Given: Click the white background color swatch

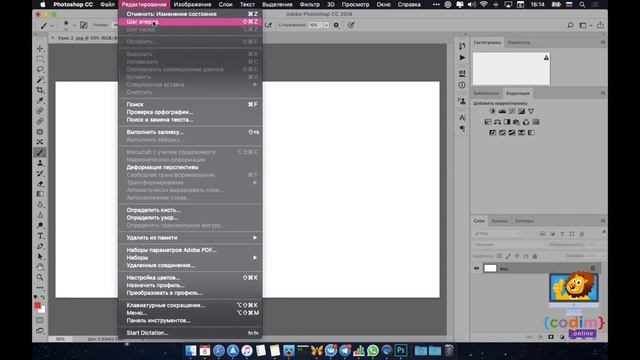Looking at the screenshot, I should tap(42, 310).
